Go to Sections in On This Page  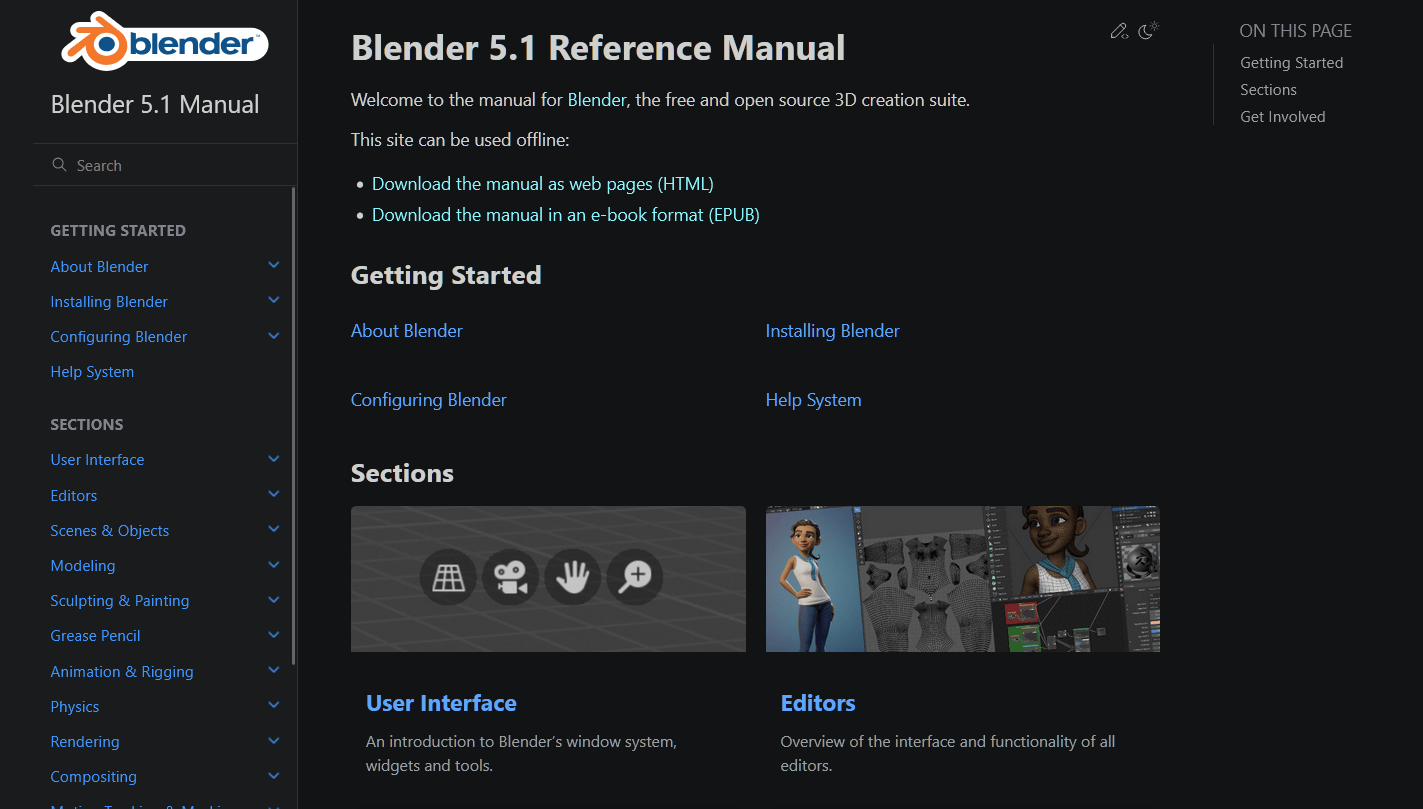tap(1268, 90)
